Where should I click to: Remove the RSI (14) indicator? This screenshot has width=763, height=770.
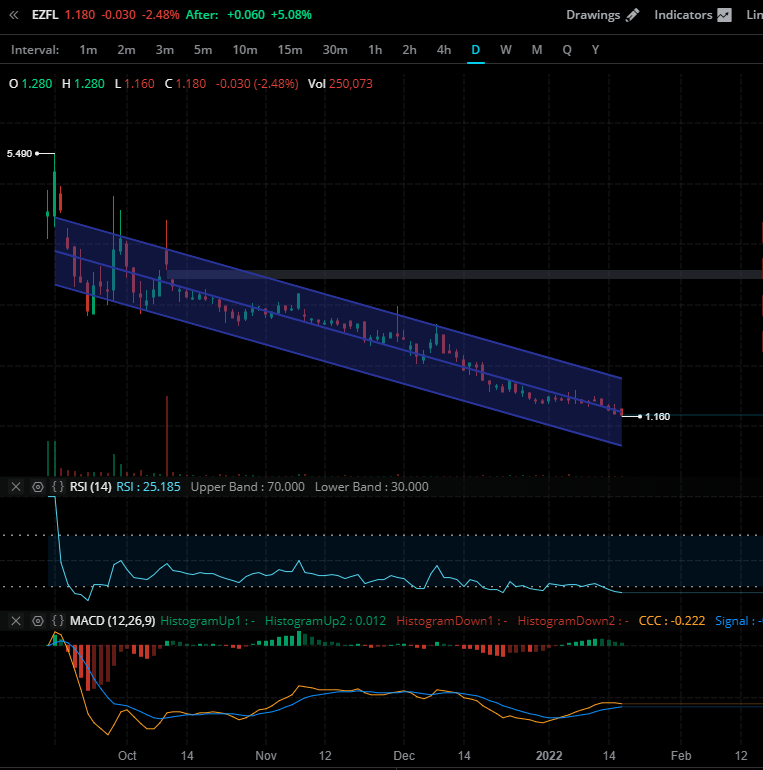point(16,487)
